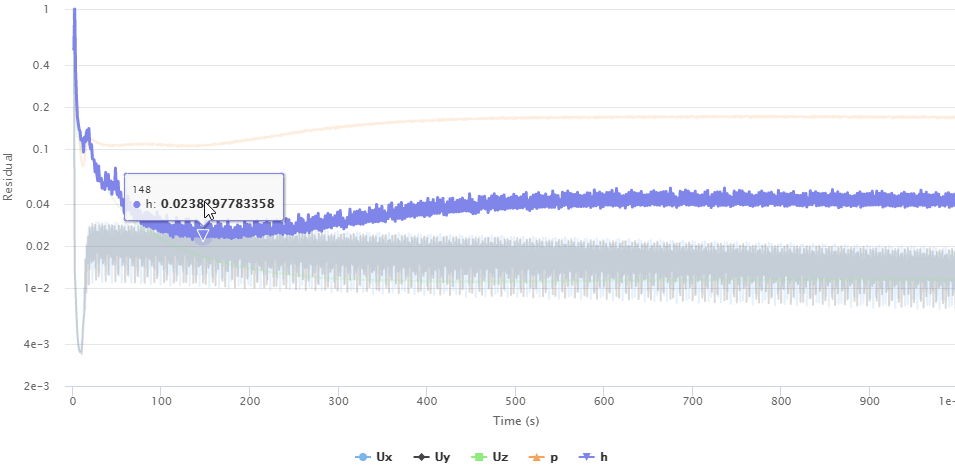This screenshot has height=470, width=955.
Task: Click the h purple inverted-triangle legend marker
Action: [x=585, y=457]
